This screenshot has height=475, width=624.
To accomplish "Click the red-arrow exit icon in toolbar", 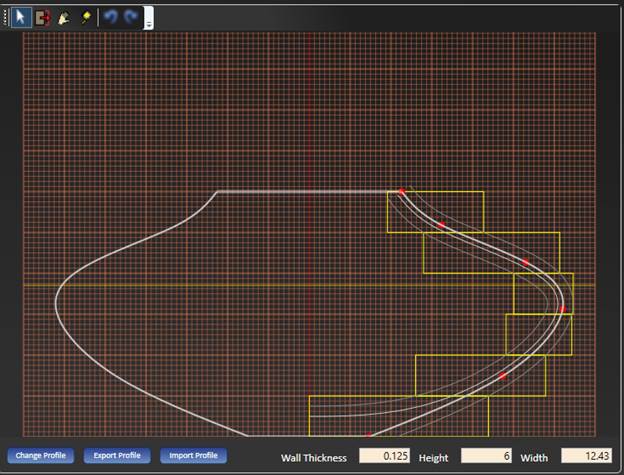I will 43,18.
